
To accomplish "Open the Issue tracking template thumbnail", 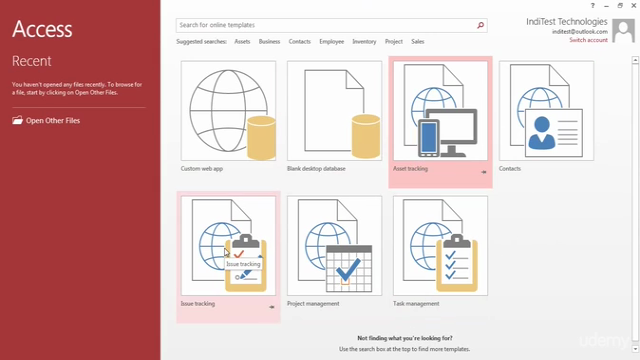I will click(x=228, y=246).
